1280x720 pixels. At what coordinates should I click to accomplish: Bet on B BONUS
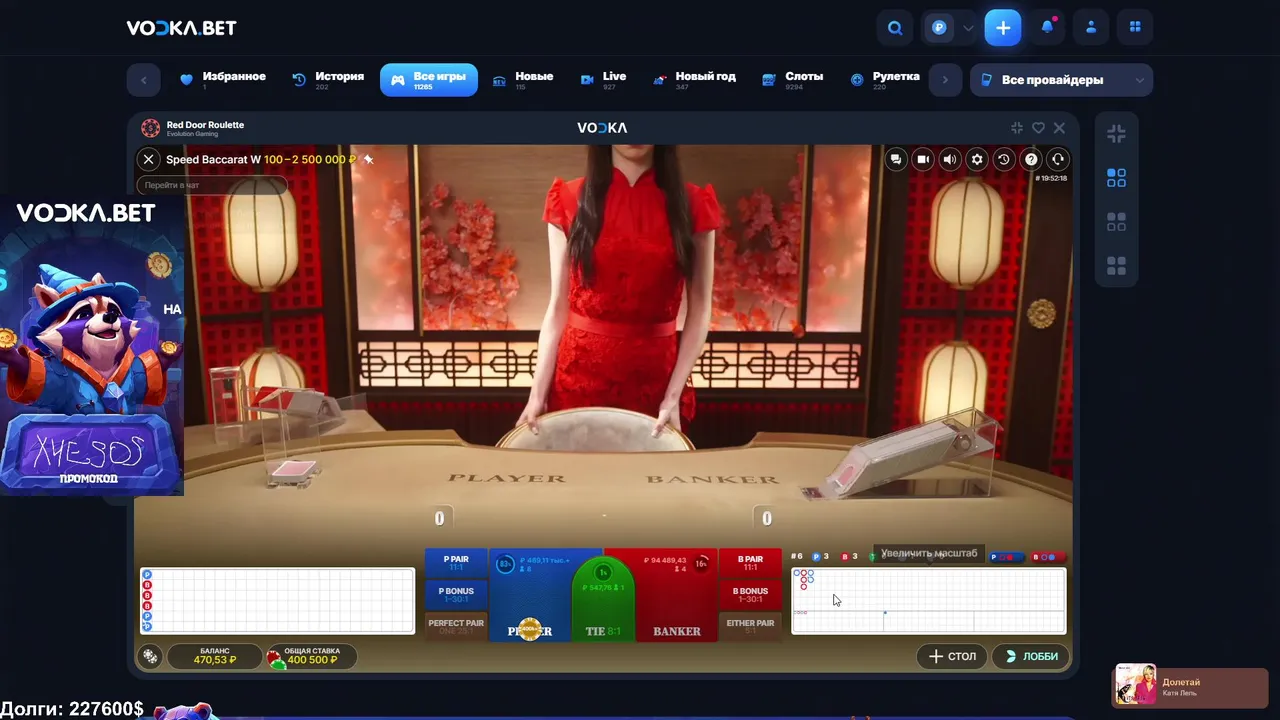pos(750,595)
